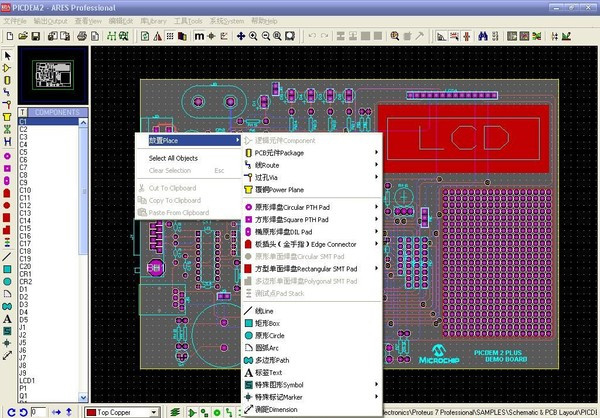Image resolution: width=600 pixels, height=418 pixels.
Task: Expand the Place submenu in the context menu
Action: point(189,140)
